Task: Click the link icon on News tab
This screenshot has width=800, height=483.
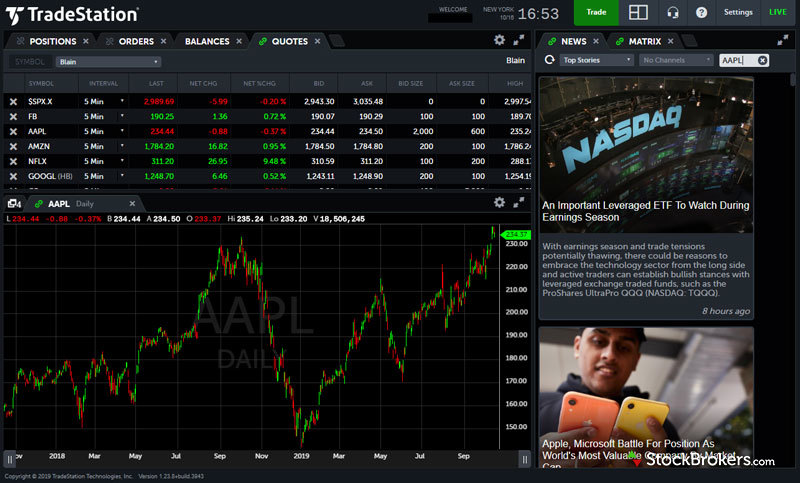Action: click(552, 41)
